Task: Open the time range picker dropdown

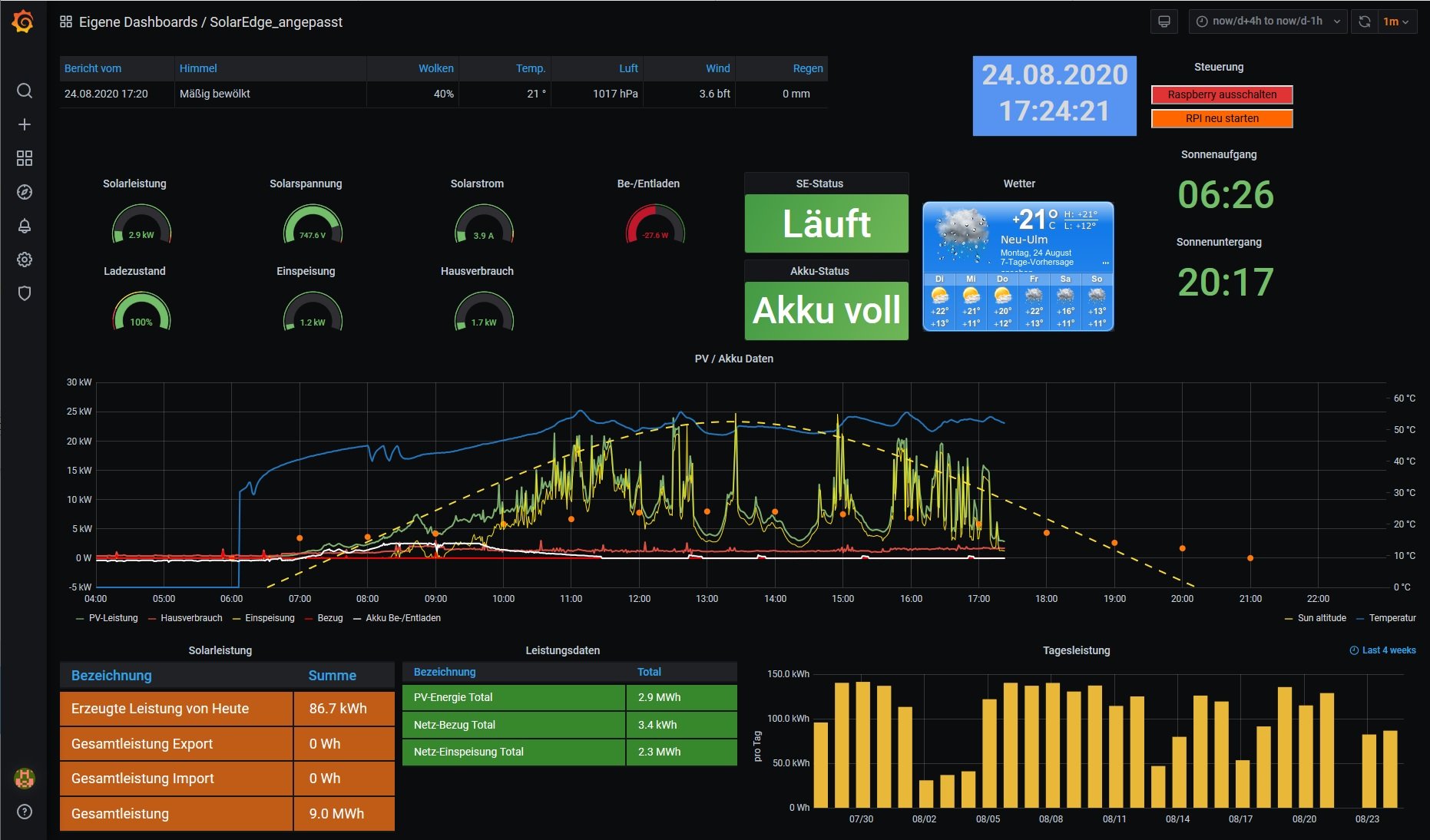Action: click(x=1267, y=21)
